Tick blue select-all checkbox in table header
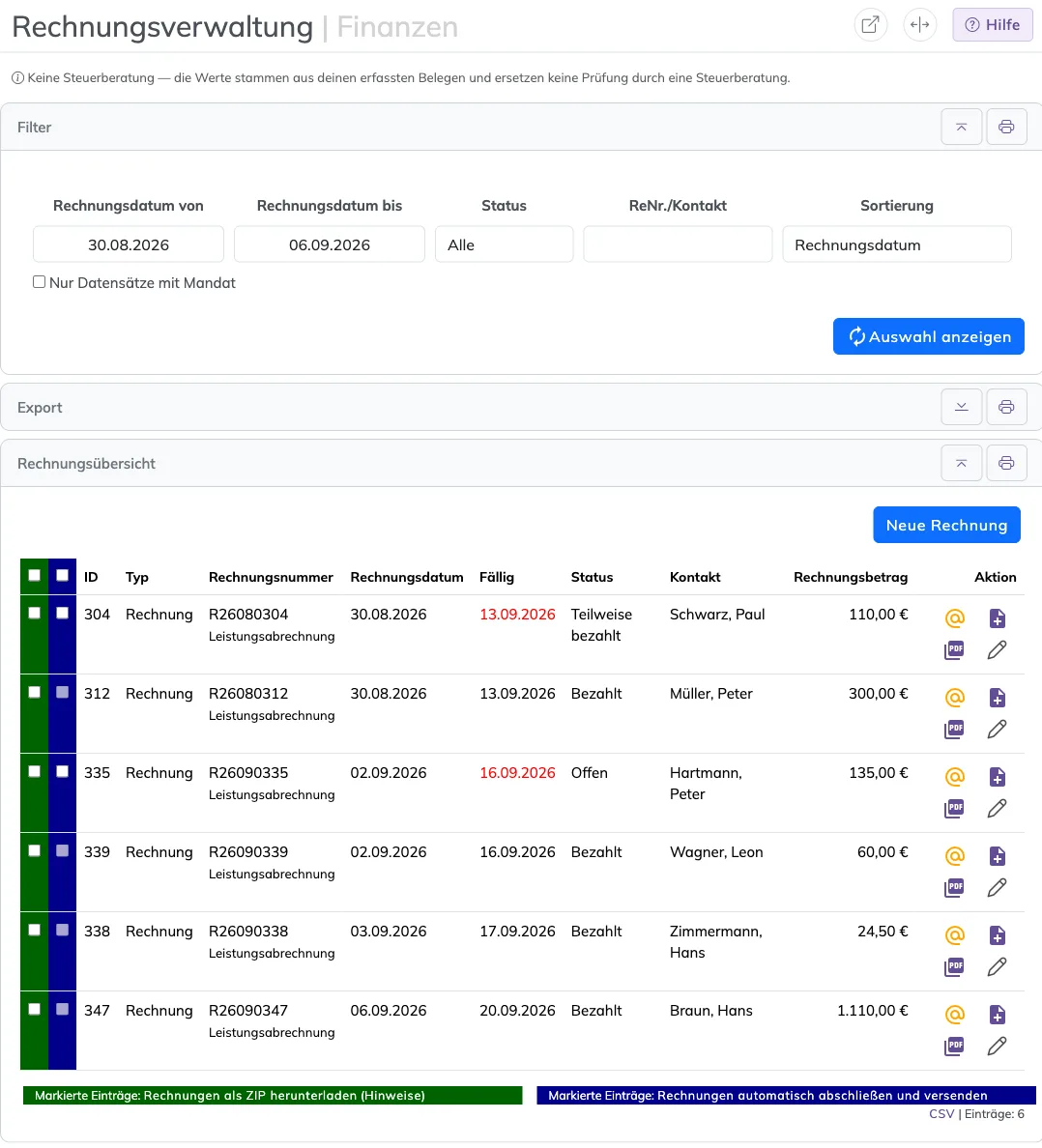Viewport: 1042px width, 1148px height. [62, 576]
